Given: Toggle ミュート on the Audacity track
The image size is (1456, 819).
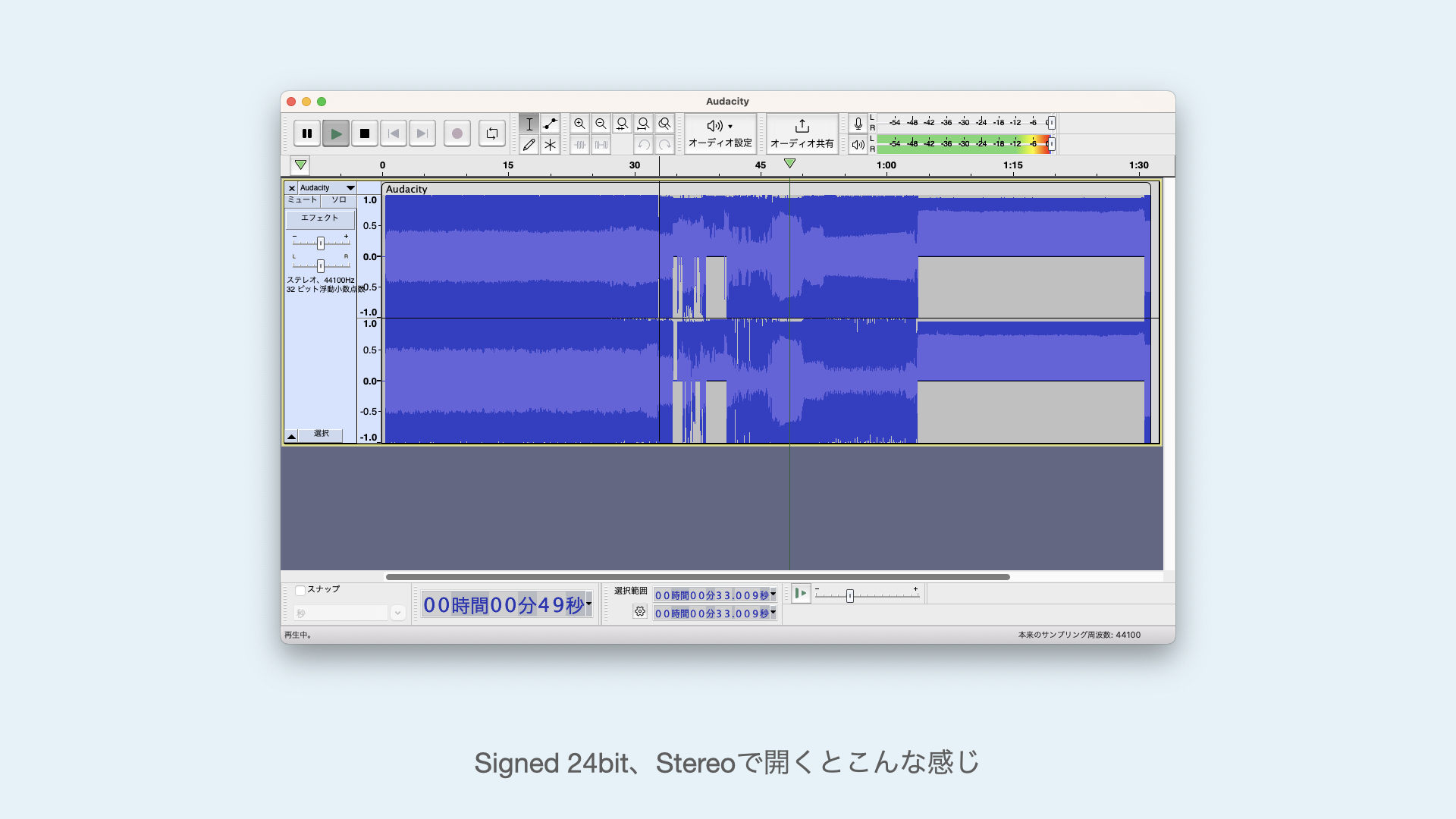Looking at the screenshot, I should pyautogui.click(x=302, y=200).
